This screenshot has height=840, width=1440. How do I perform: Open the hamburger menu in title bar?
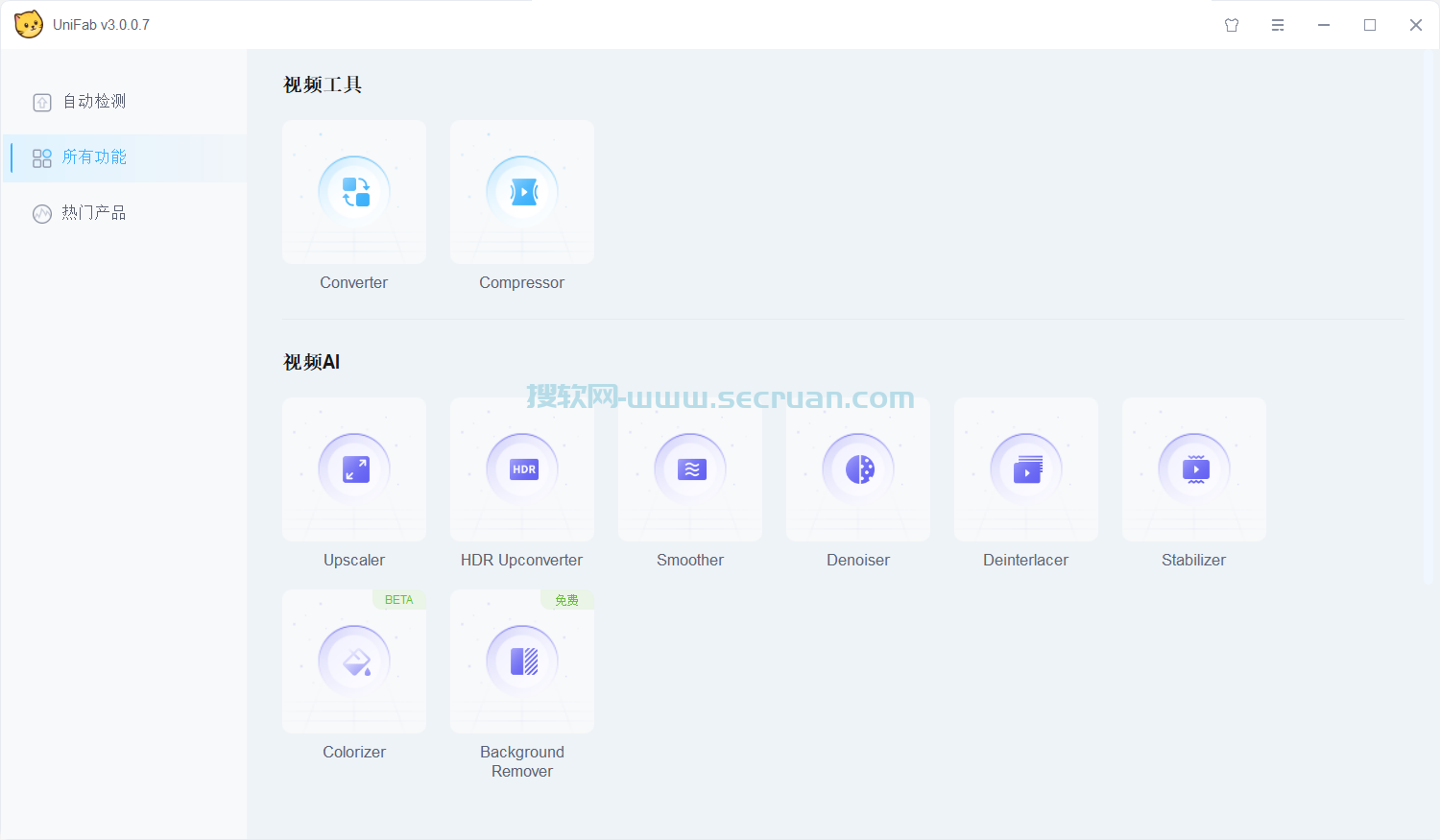(x=1278, y=25)
